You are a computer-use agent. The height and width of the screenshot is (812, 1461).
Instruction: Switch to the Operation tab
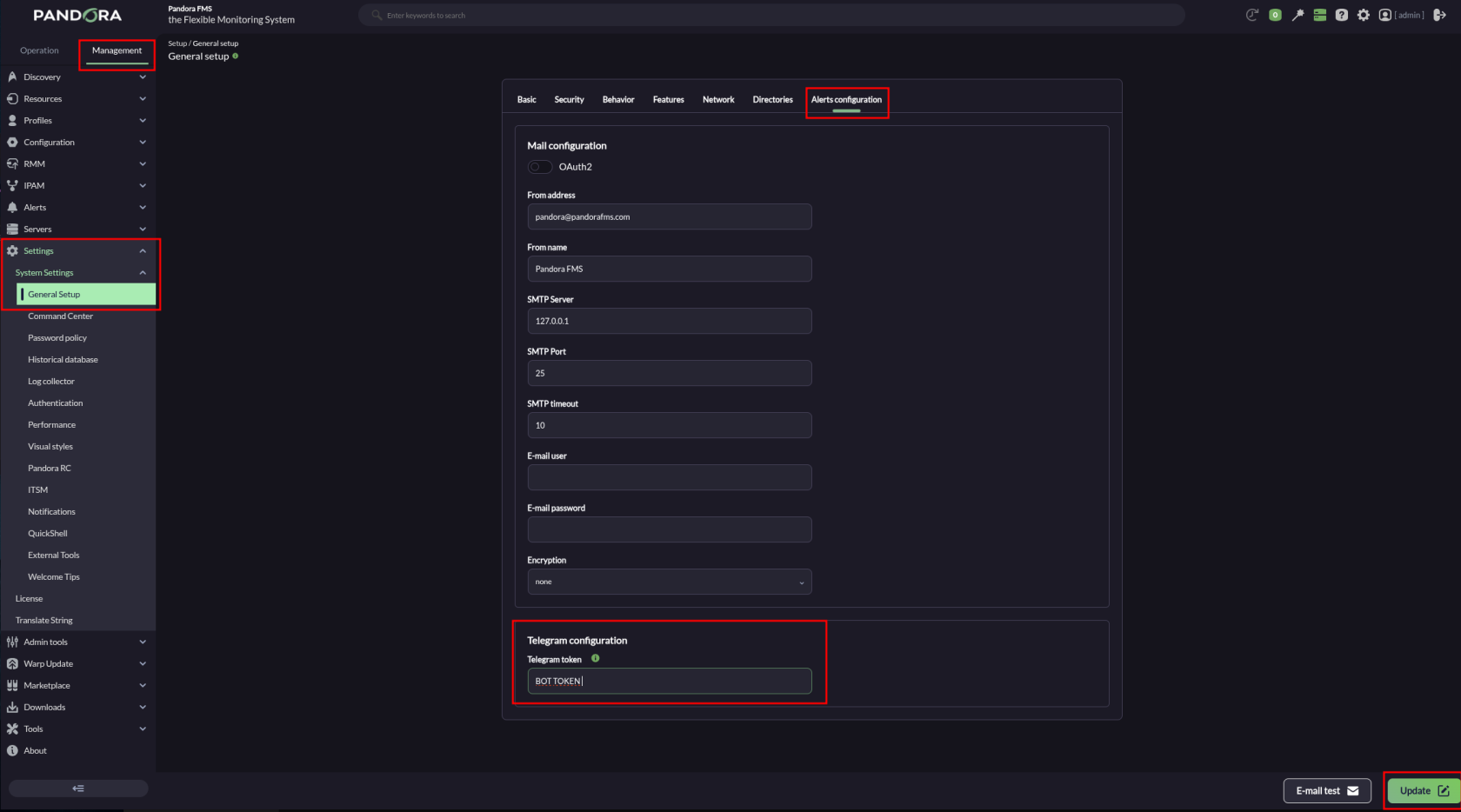[x=39, y=50]
